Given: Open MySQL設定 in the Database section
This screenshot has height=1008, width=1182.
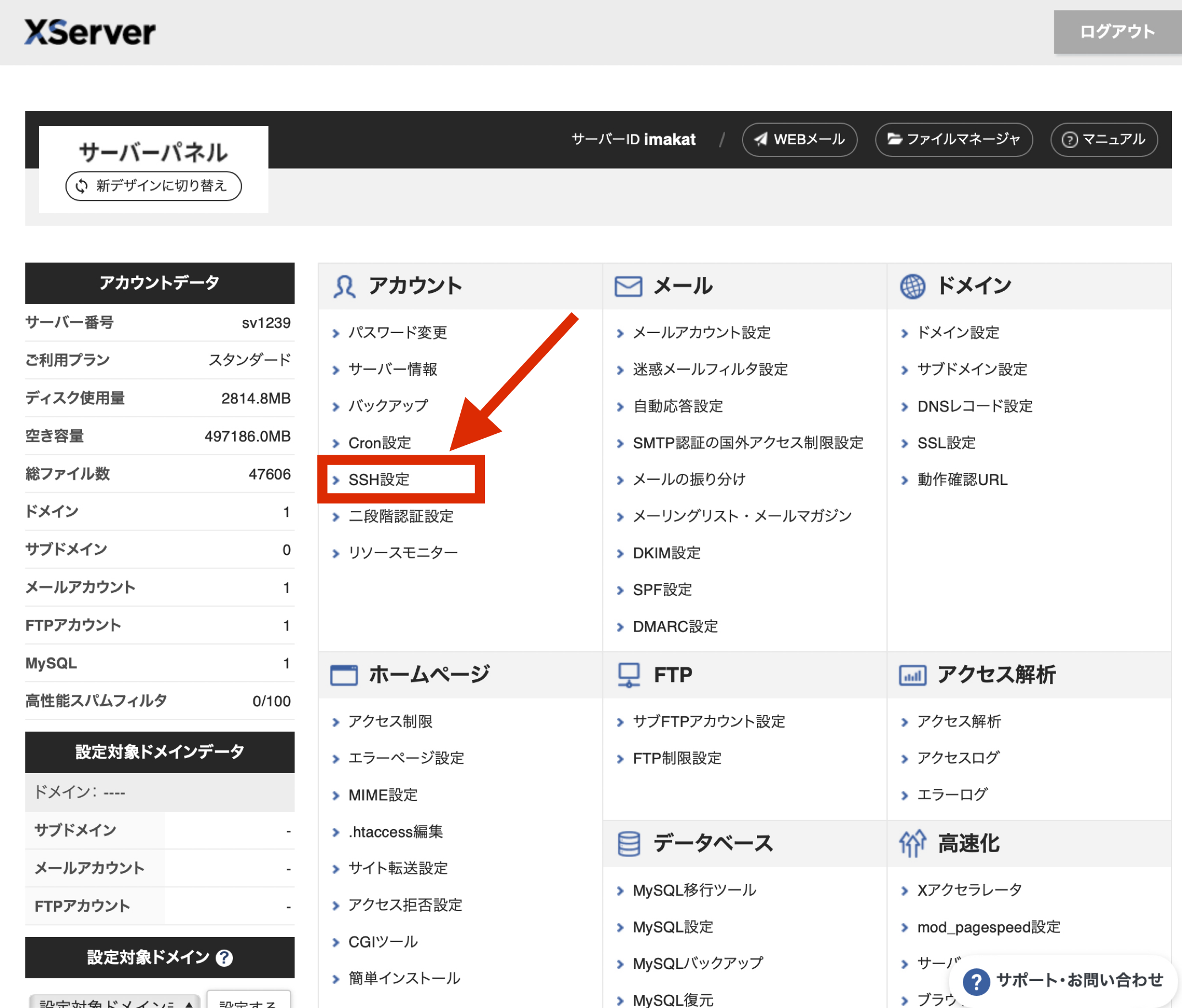Looking at the screenshot, I should pos(673,927).
